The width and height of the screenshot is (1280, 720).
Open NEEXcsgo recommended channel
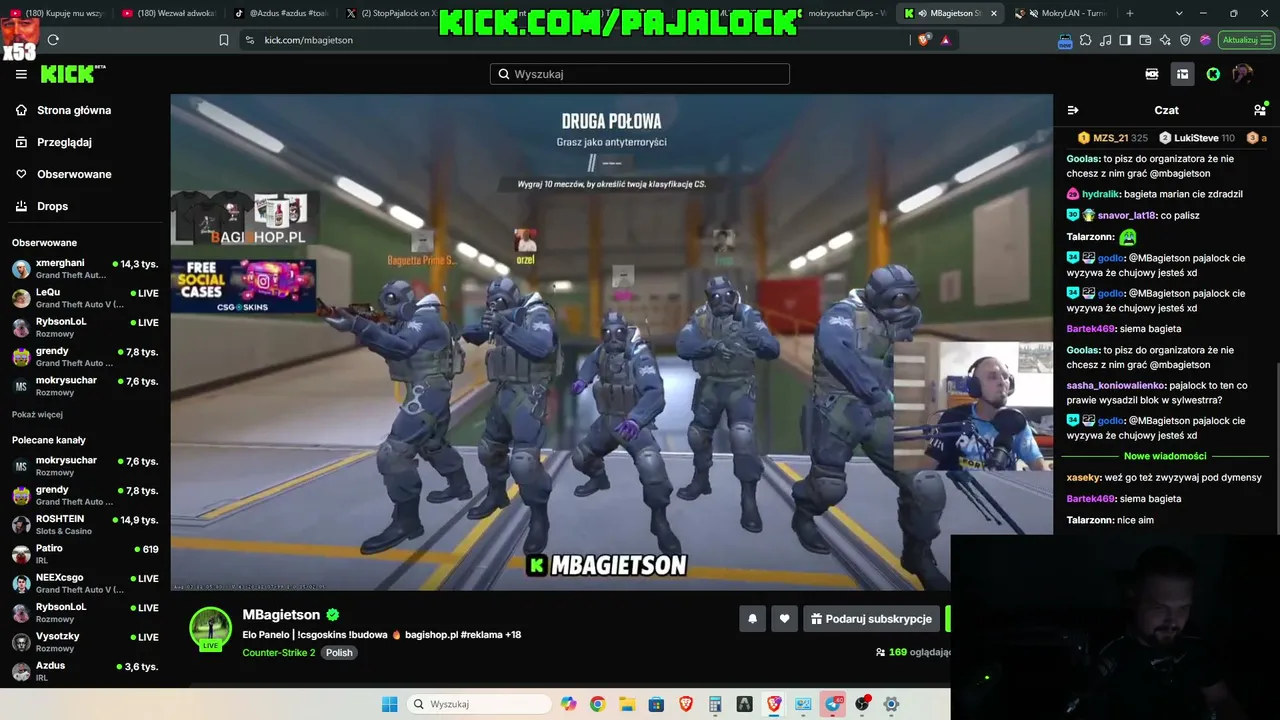coord(85,583)
